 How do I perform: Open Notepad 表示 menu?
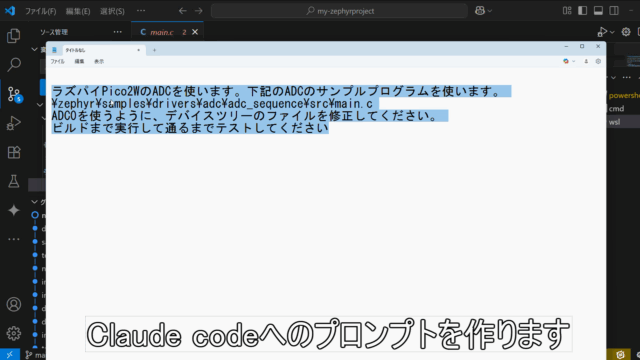pyautogui.click(x=99, y=61)
